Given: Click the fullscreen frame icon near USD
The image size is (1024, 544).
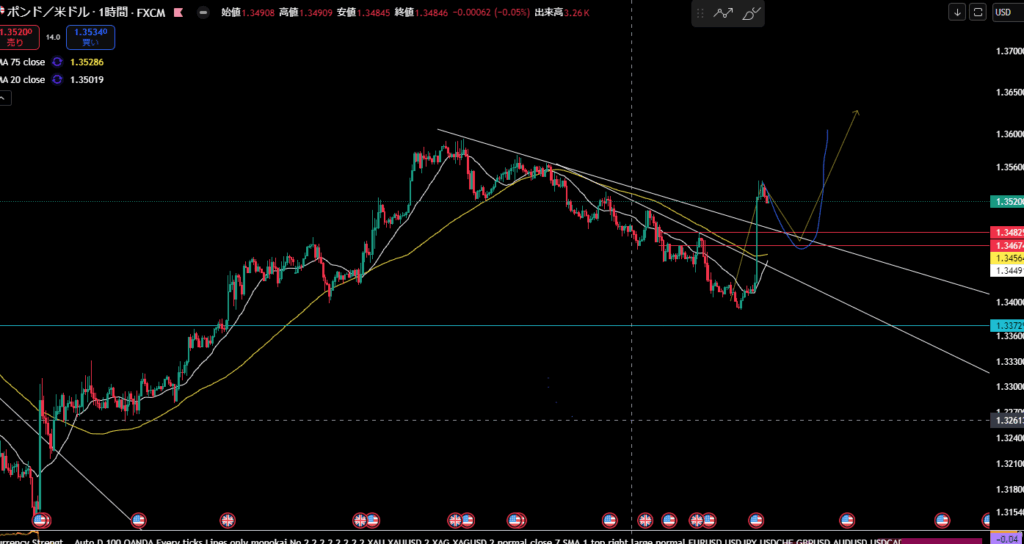Looking at the screenshot, I should pos(977,13).
